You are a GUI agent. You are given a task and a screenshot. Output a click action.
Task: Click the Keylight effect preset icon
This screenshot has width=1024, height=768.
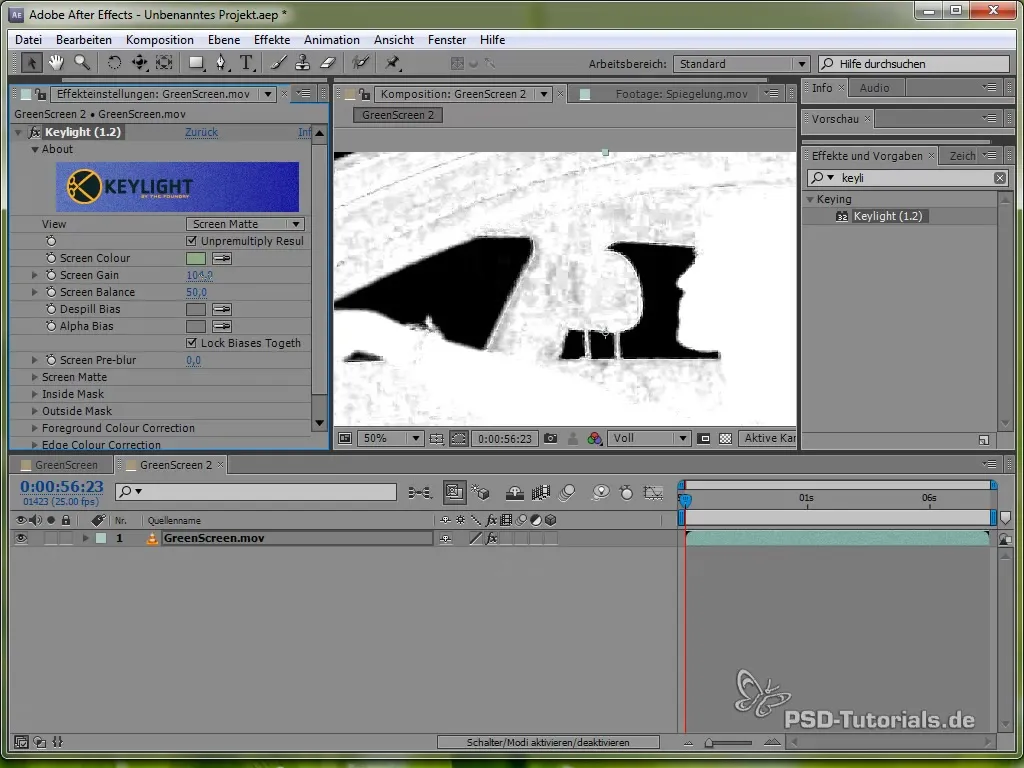[842, 216]
